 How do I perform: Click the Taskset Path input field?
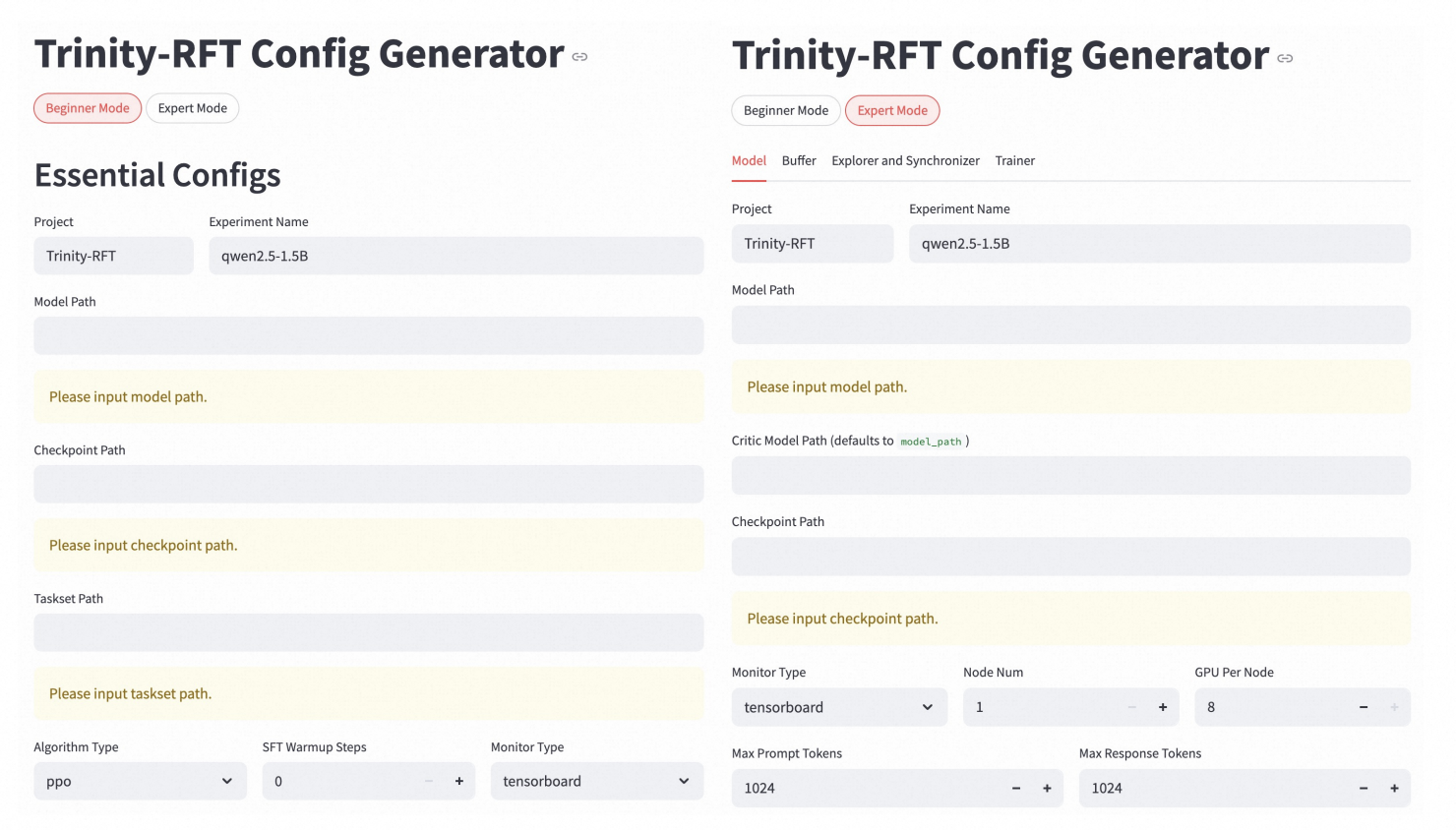pyautogui.click(x=369, y=632)
